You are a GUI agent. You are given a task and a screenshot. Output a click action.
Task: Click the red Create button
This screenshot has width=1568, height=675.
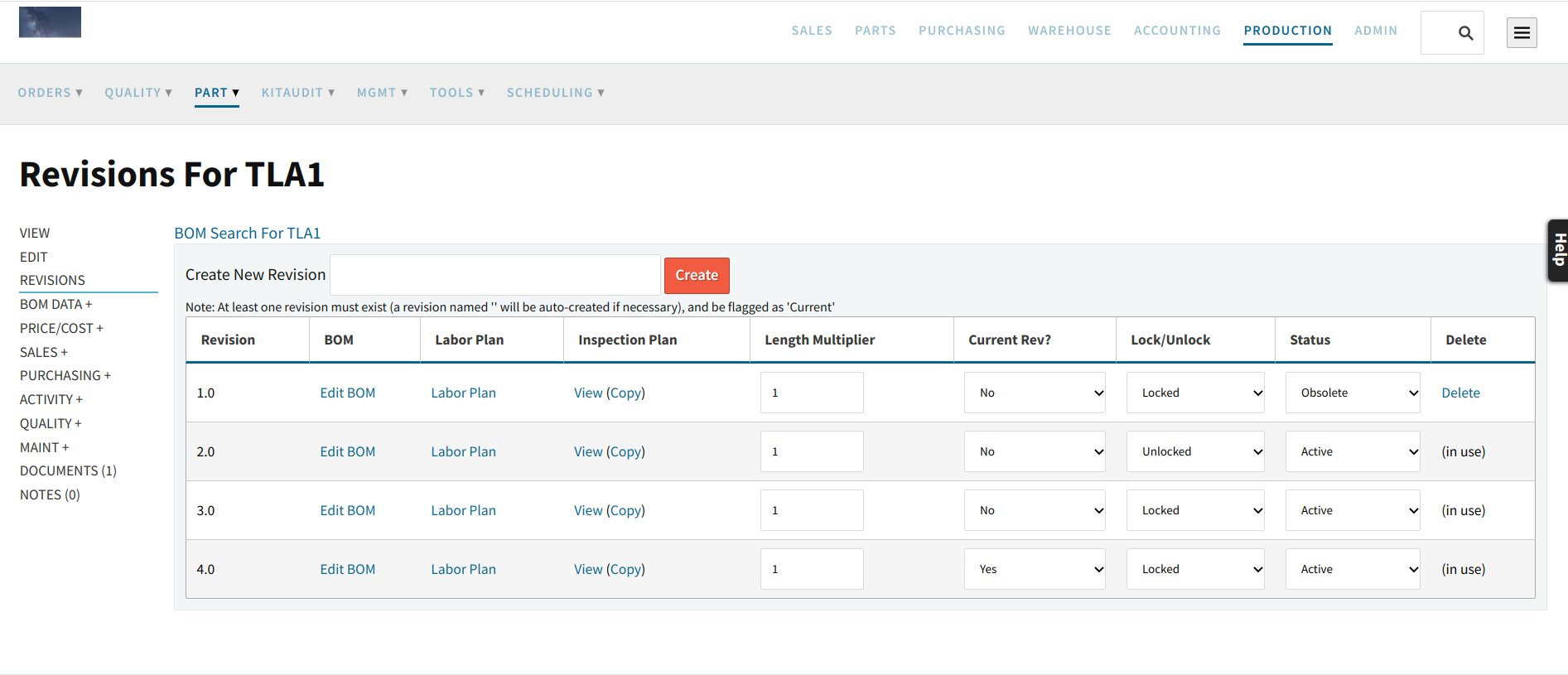tap(697, 275)
